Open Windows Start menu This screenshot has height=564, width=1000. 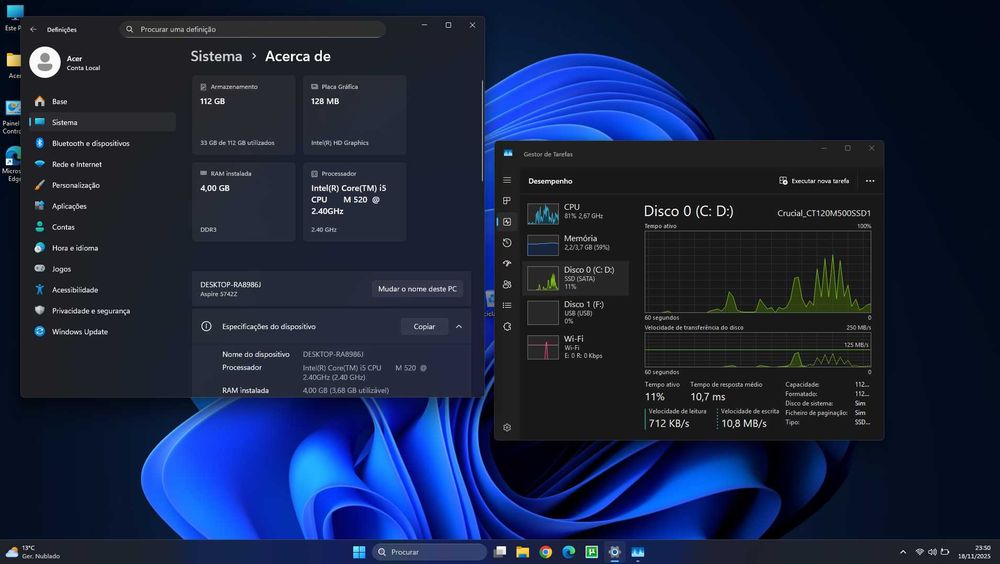[359, 552]
